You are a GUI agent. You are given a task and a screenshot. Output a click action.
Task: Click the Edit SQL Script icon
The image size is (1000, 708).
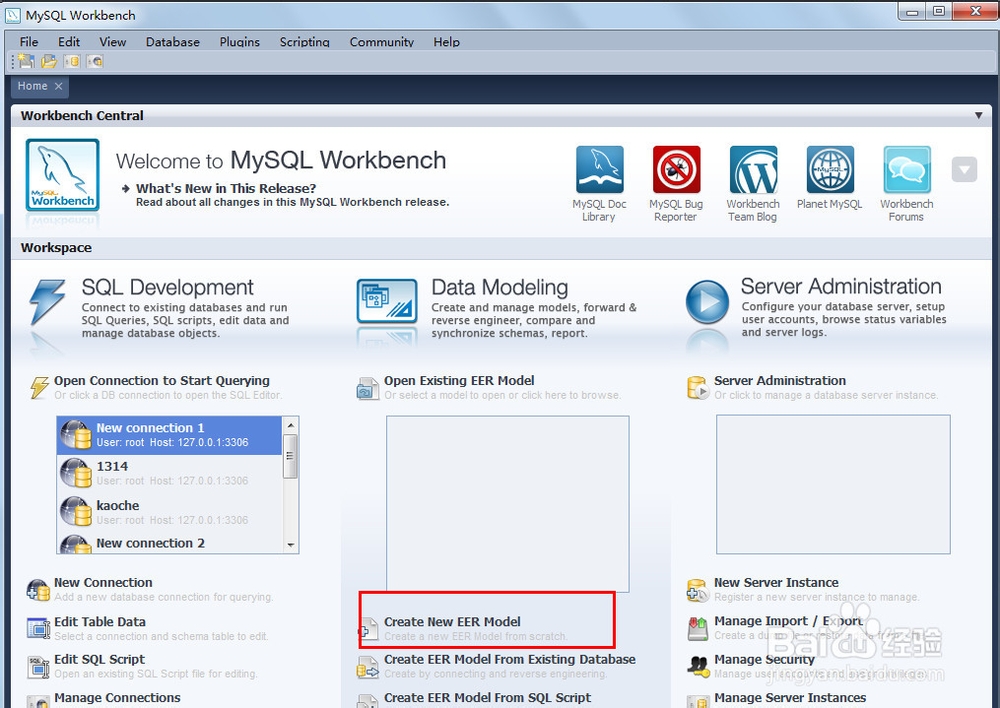[x=38, y=667]
